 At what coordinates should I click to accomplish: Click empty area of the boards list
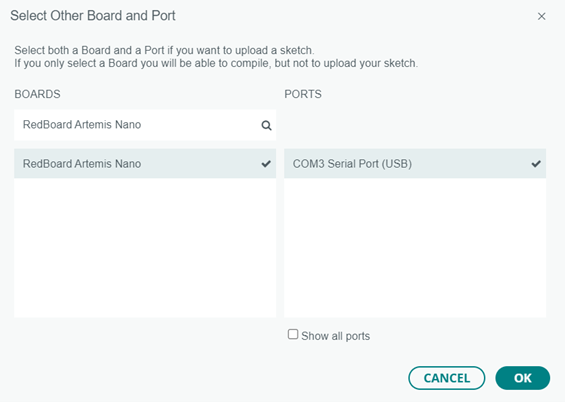[x=145, y=247]
